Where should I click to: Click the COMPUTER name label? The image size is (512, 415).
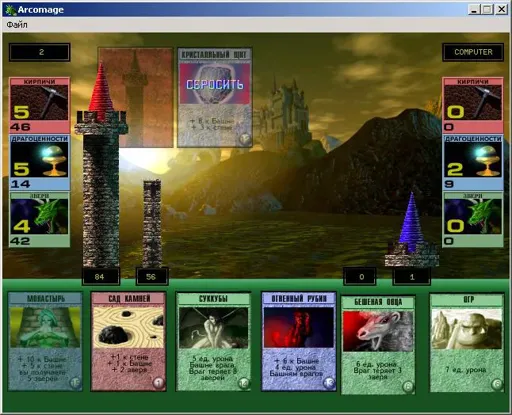pyautogui.click(x=473, y=52)
